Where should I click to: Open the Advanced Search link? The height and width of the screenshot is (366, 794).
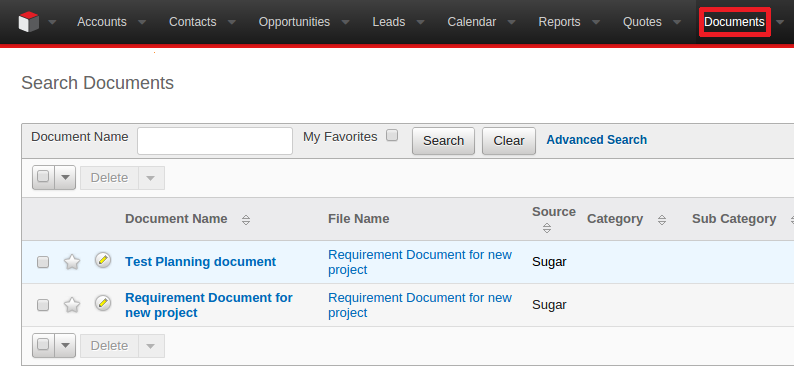[597, 140]
